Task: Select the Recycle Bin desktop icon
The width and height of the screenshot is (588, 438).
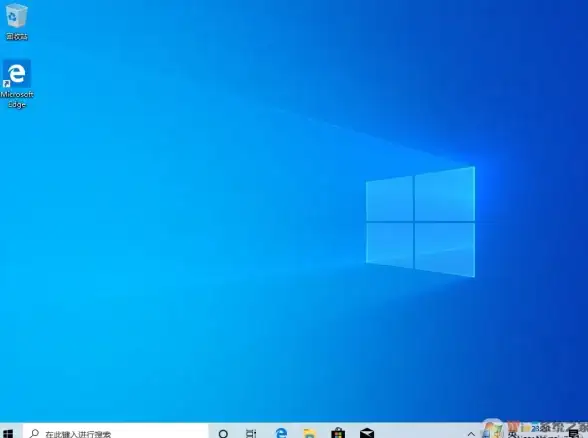Action: click(x=16, y=21)
